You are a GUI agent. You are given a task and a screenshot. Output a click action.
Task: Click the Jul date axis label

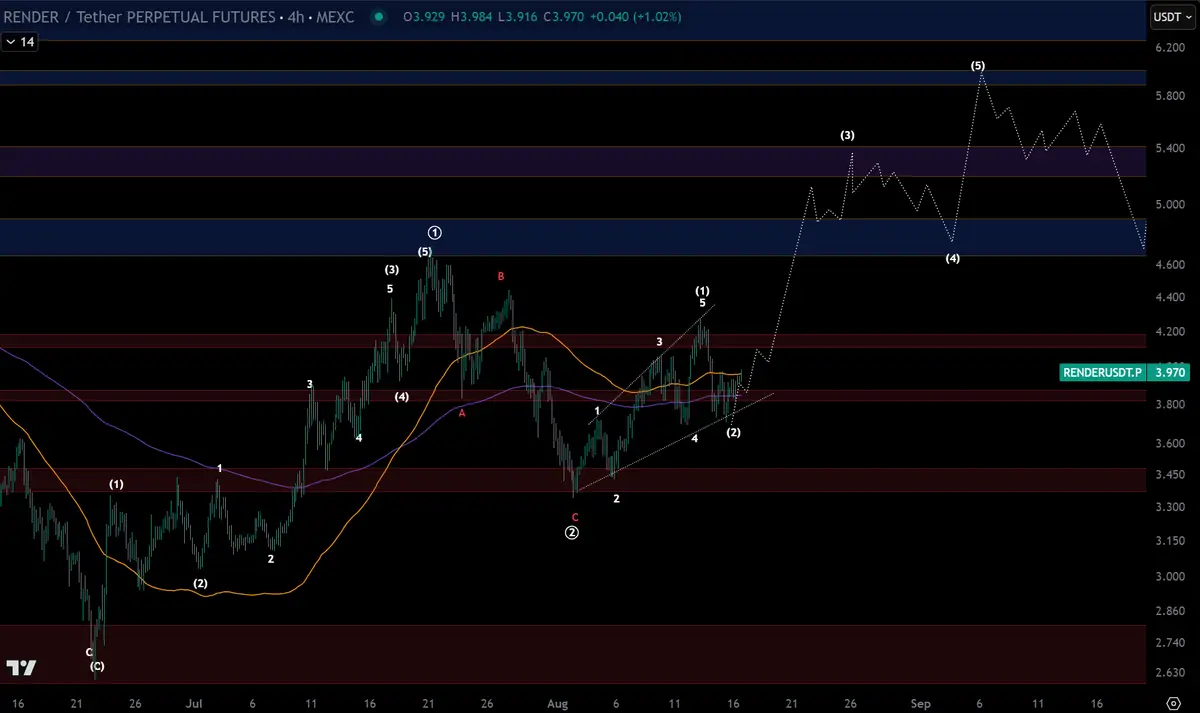[195, 703]
